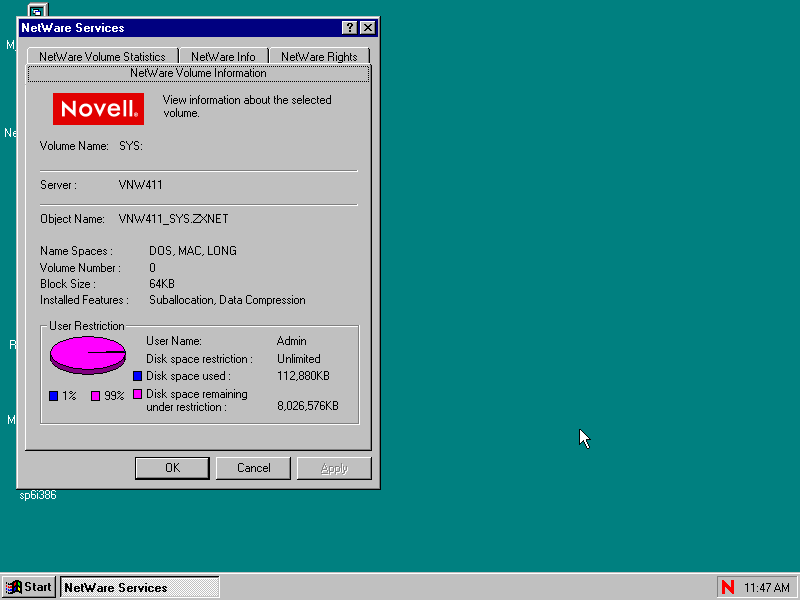Click the Novell logo
Image resolution: width=800 pixels, height=600 pixels.
tap(98, 109)
